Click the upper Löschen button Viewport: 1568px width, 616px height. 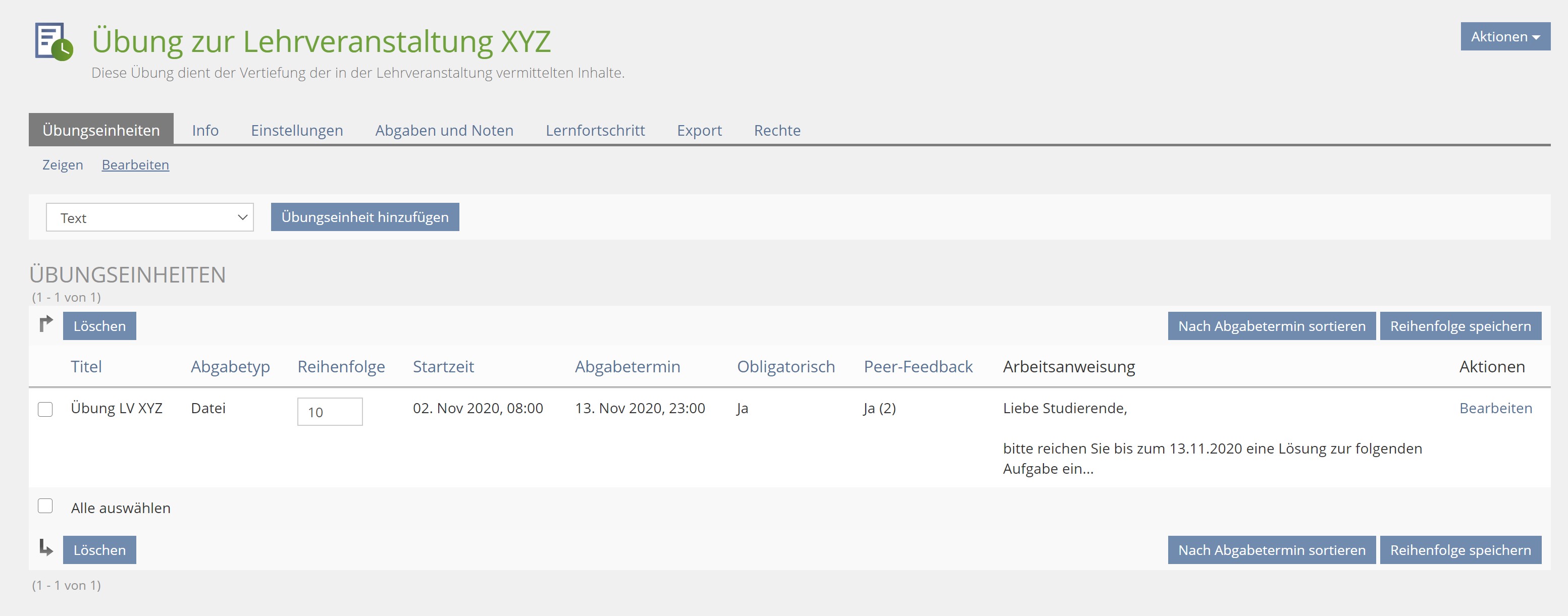coord(99,326)
